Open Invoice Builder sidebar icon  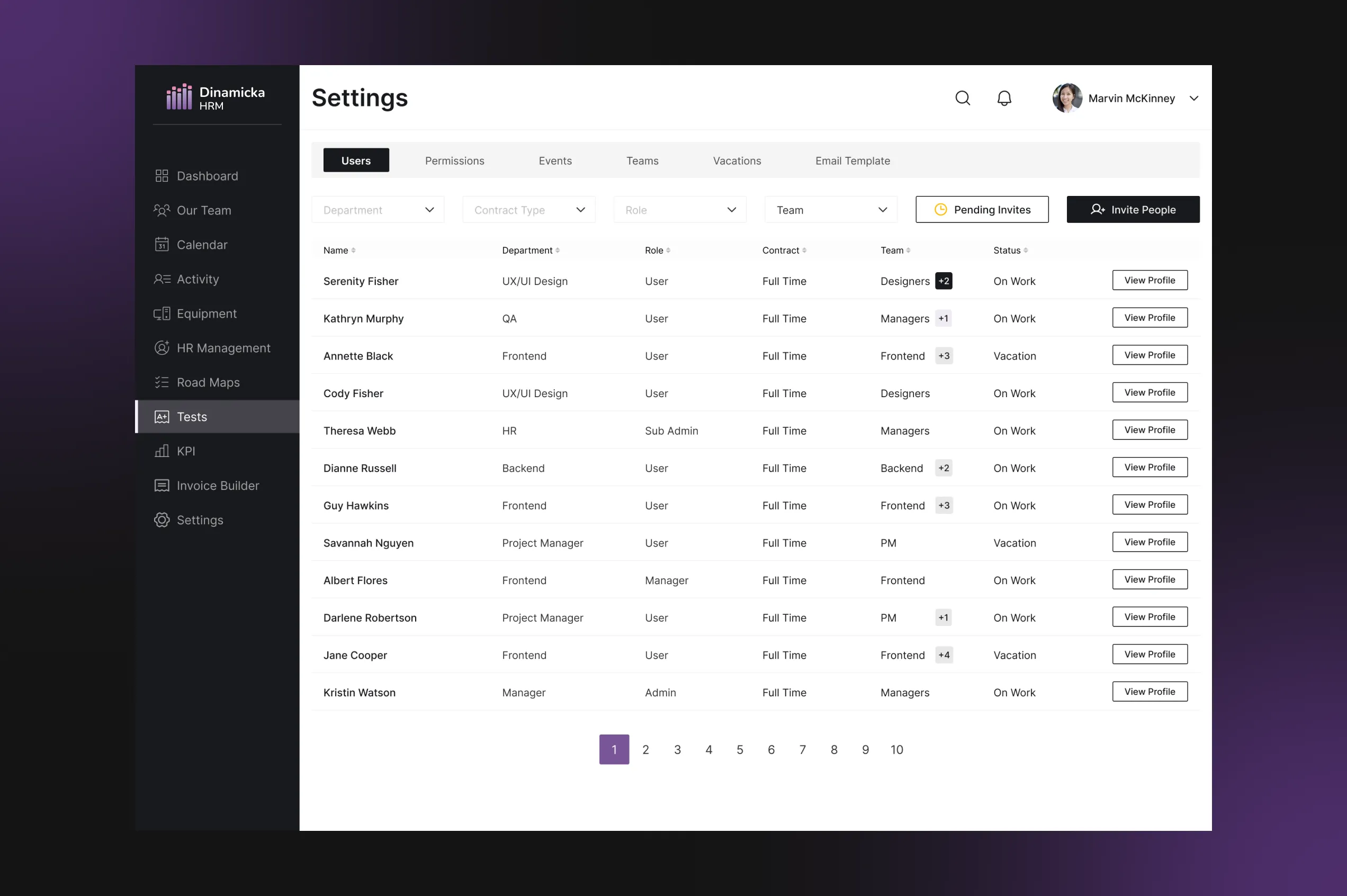[x=161, y=486]
